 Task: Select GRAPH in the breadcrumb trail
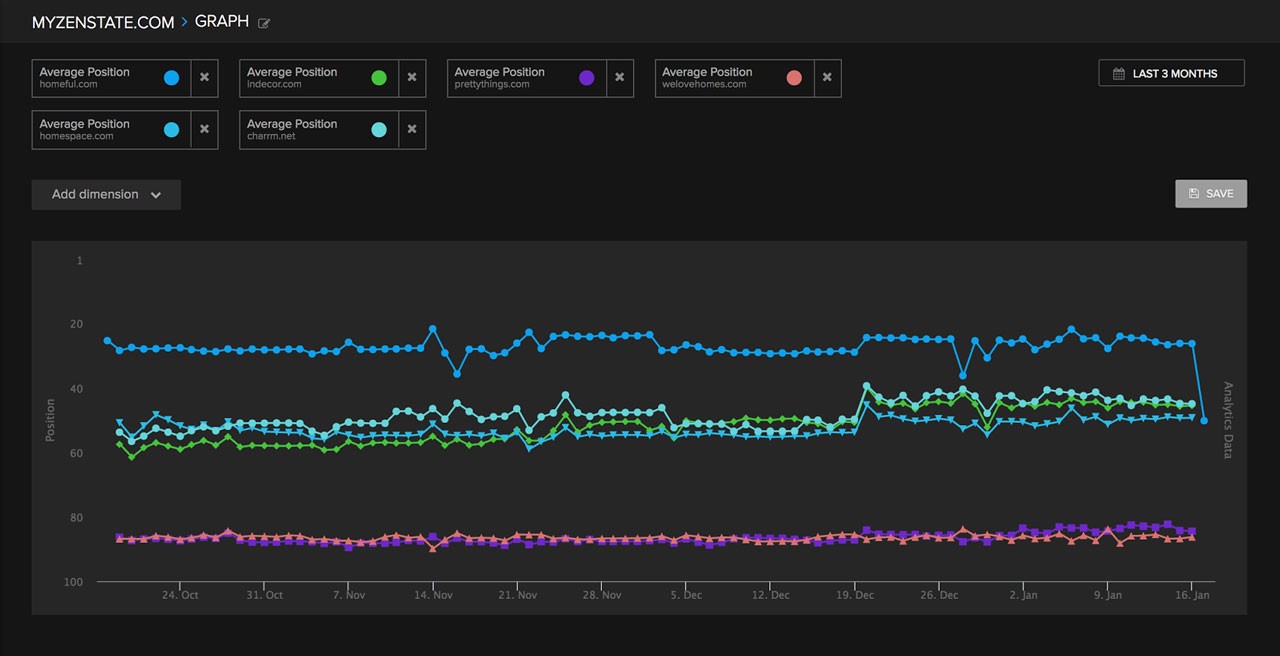click(x=222, y=21)
